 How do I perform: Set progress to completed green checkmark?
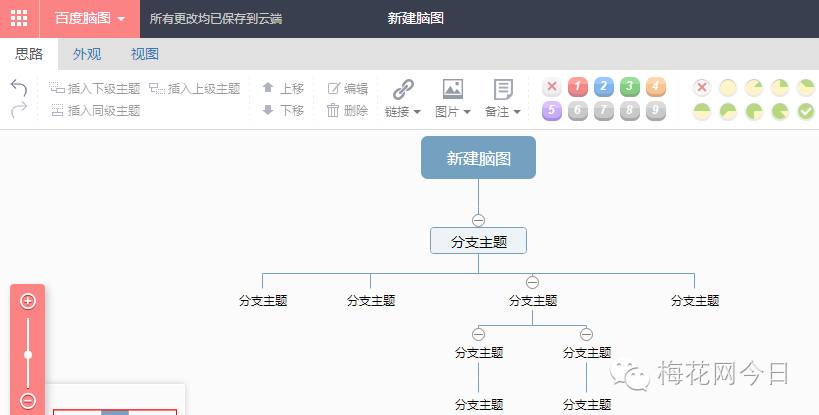(806, 111)
